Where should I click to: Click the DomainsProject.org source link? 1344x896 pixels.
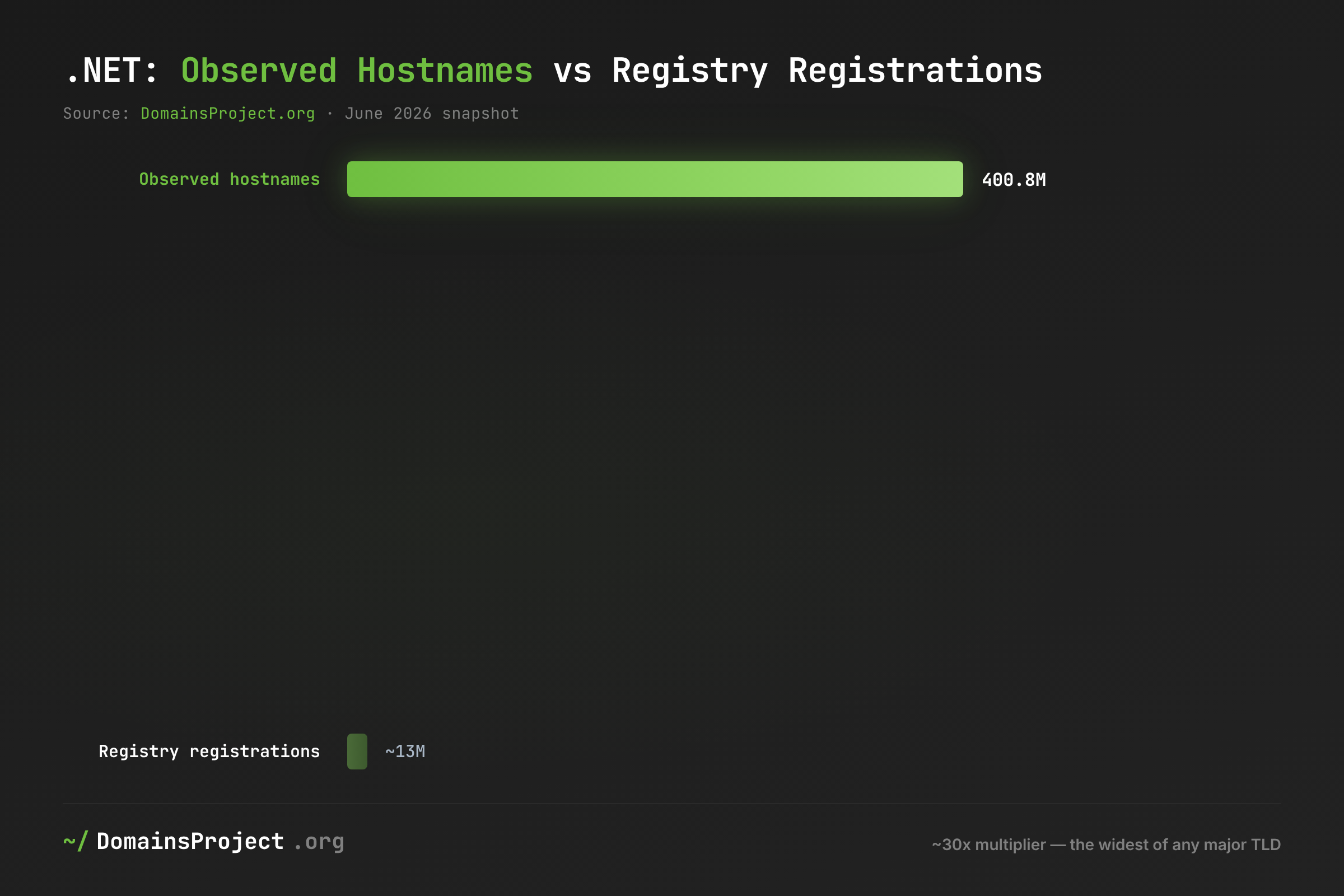[227, 114]
